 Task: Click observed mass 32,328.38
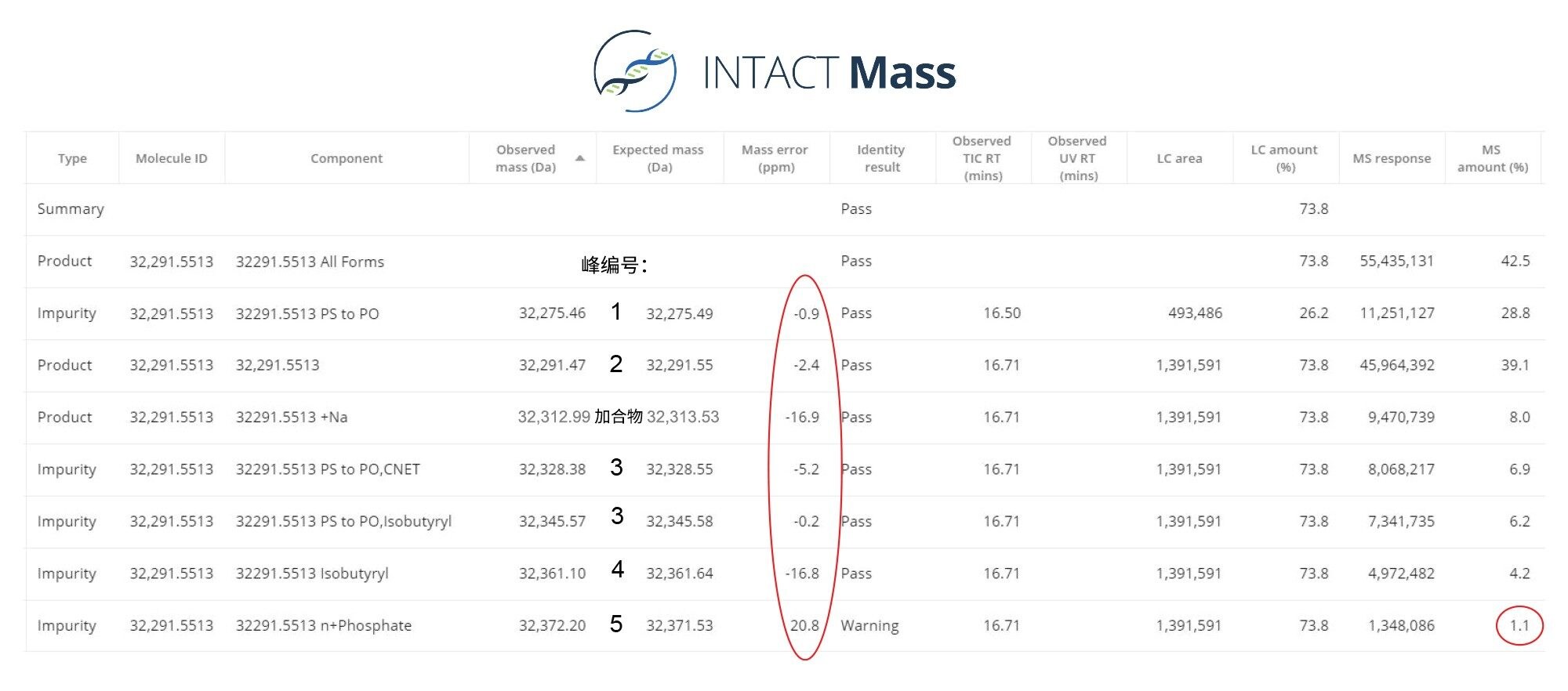(x=552, y=469)
